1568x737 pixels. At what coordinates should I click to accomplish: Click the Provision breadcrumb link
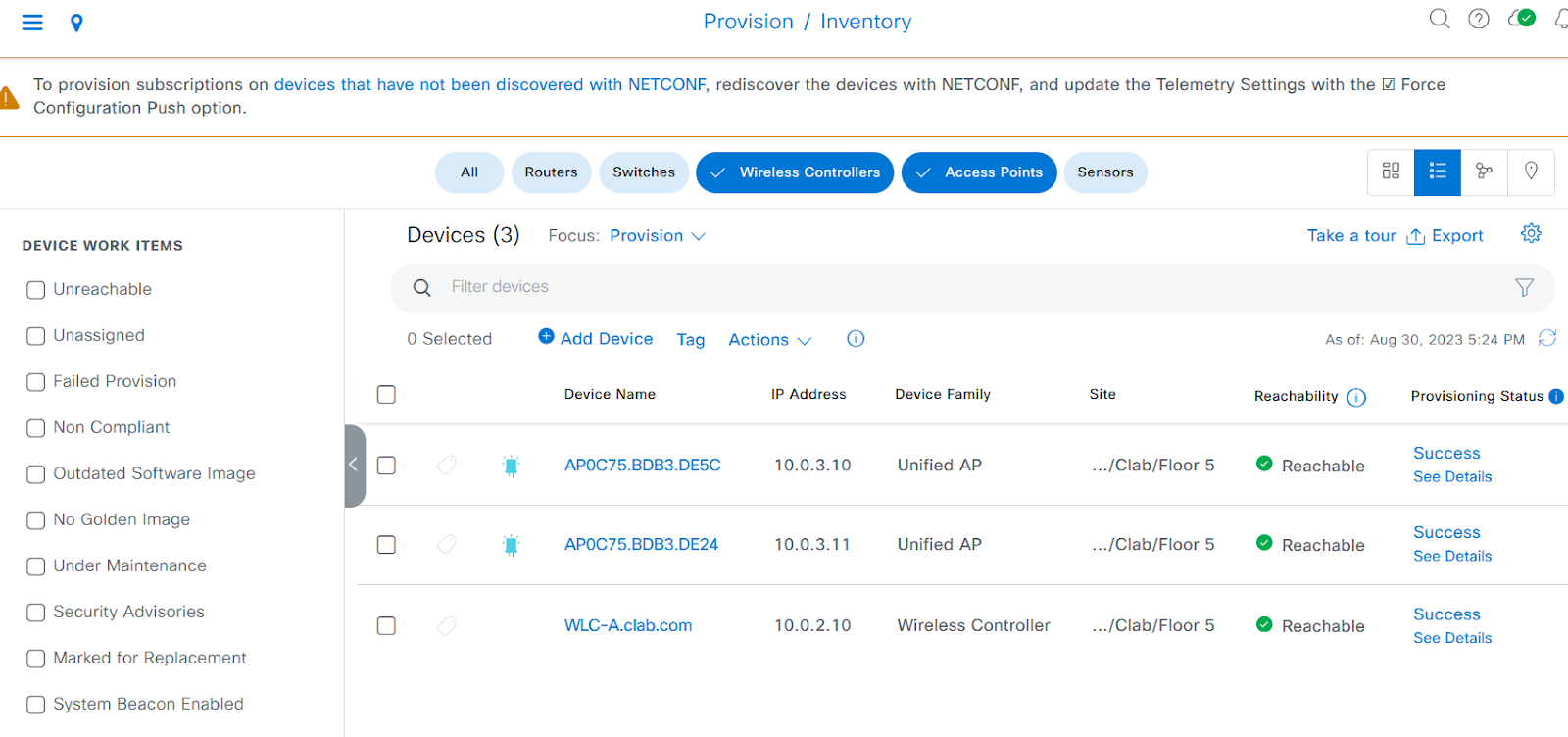749,22
